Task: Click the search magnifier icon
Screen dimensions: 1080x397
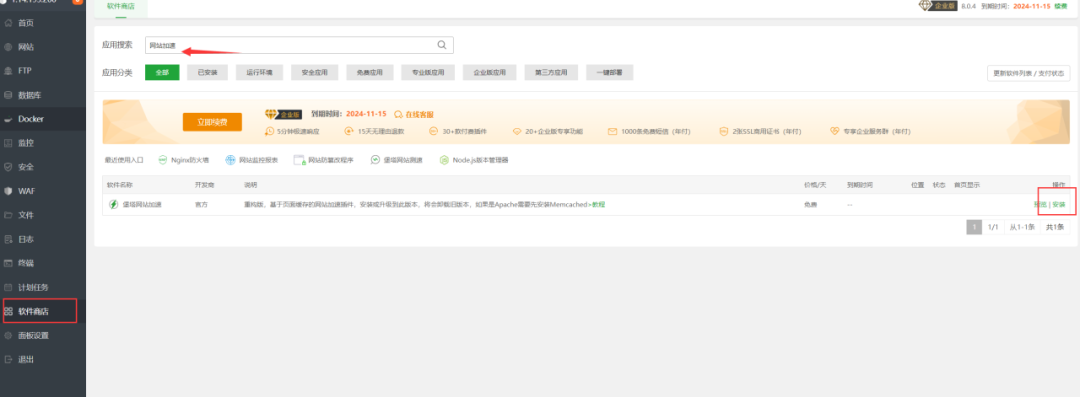Action: [x=442, y=45]
